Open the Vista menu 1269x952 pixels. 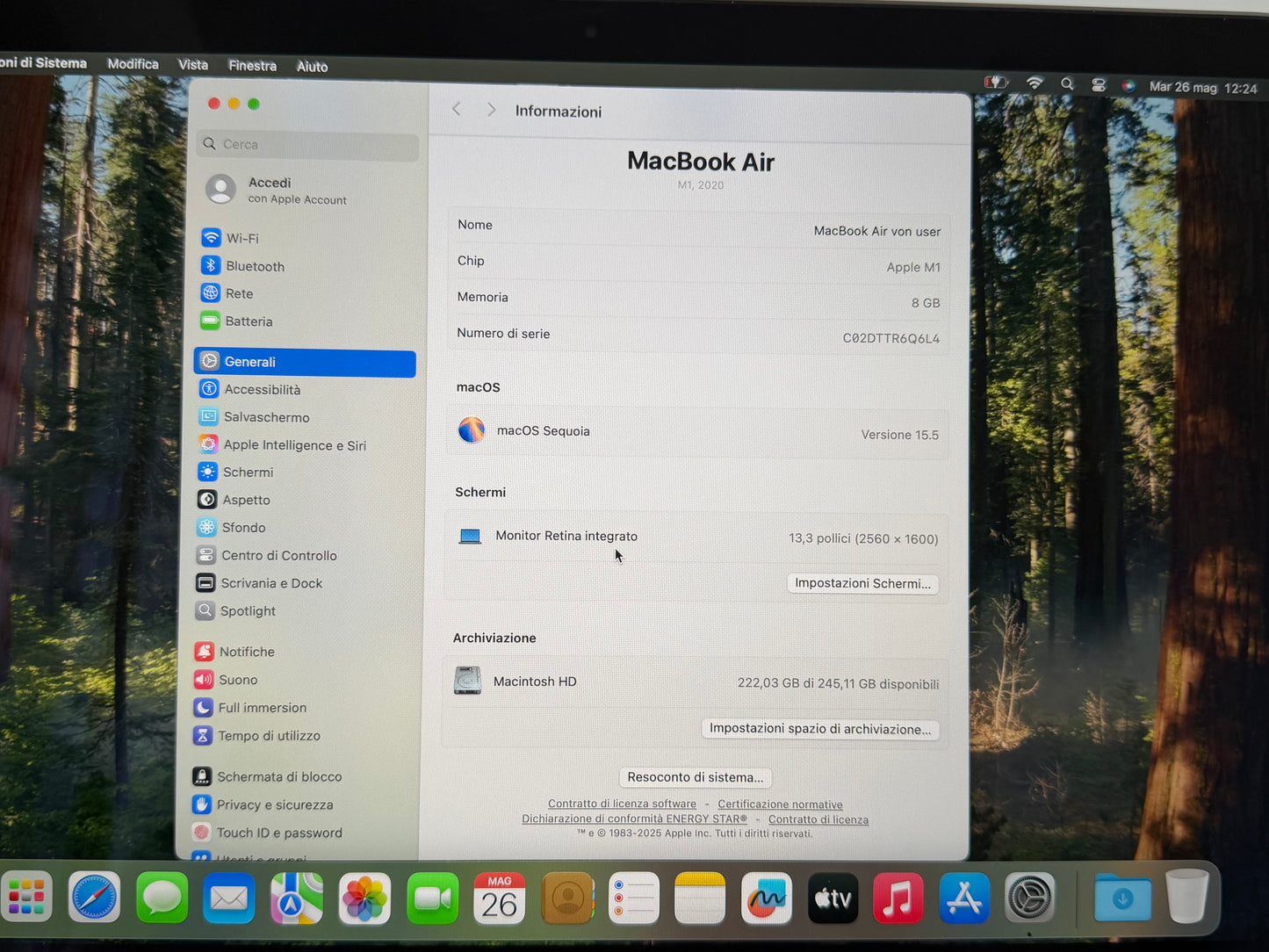pyautogui.click(x=193, y=65)
